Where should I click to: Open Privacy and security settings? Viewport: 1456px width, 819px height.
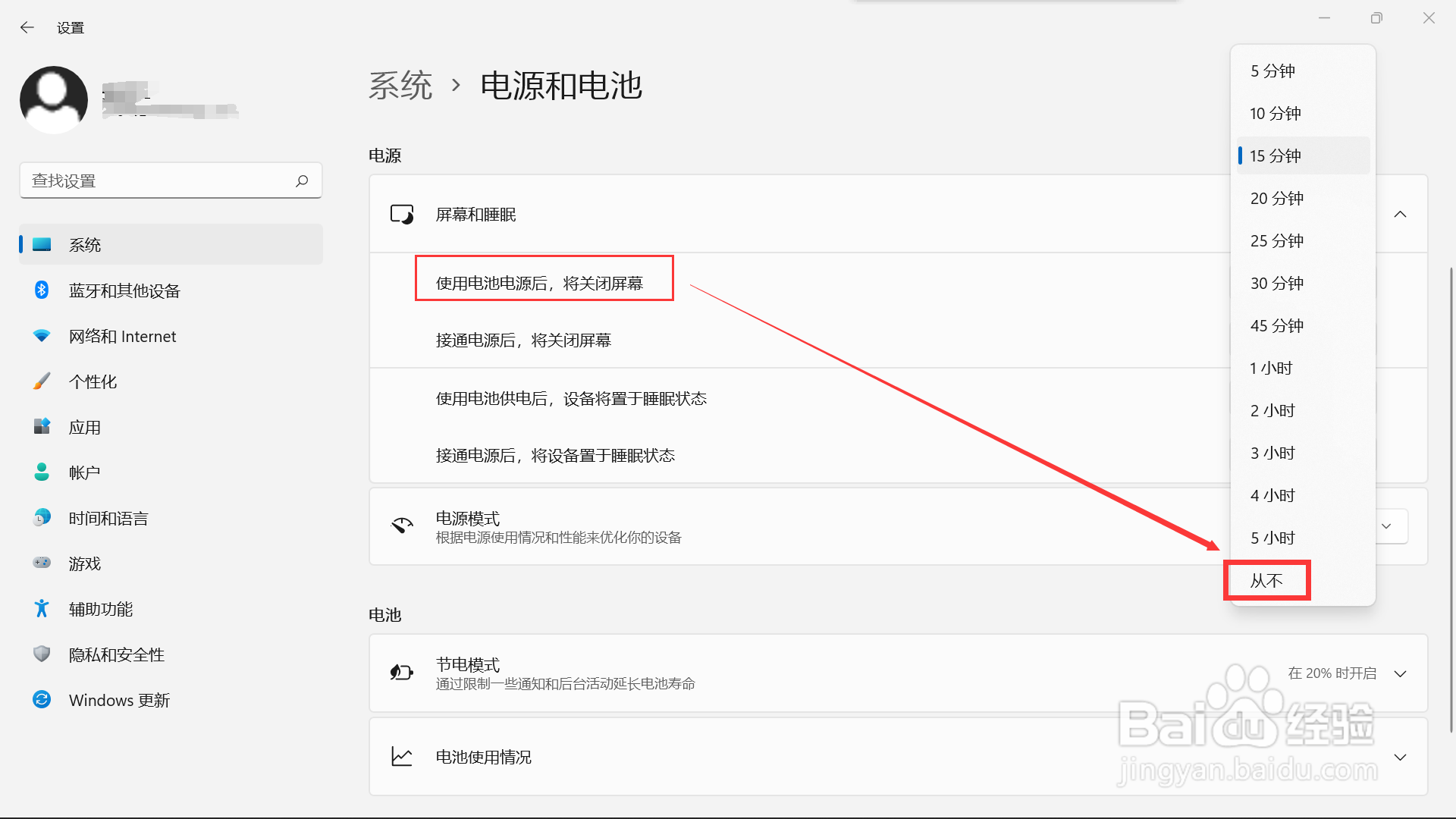click(117, 654)
